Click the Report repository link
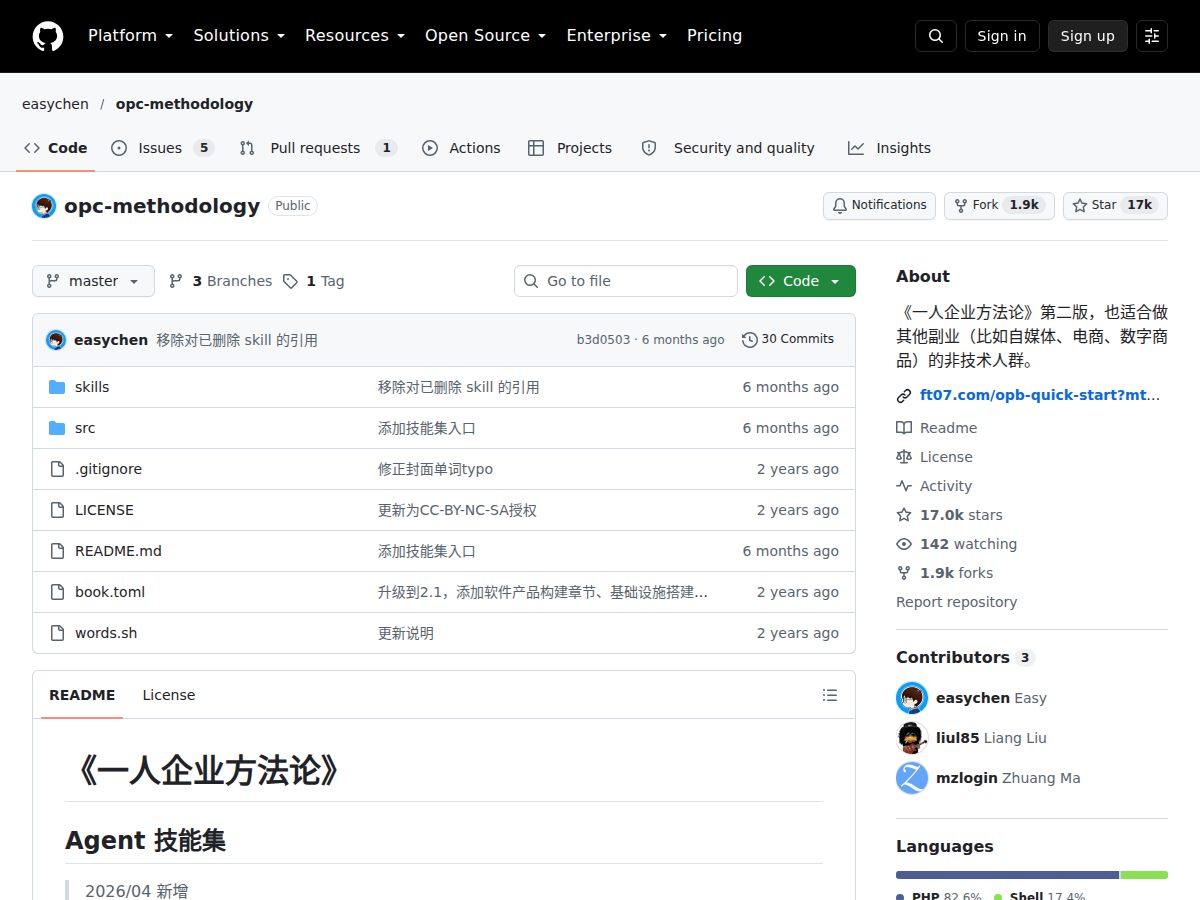Screen dimensions: 1200x900 (956, 602)
